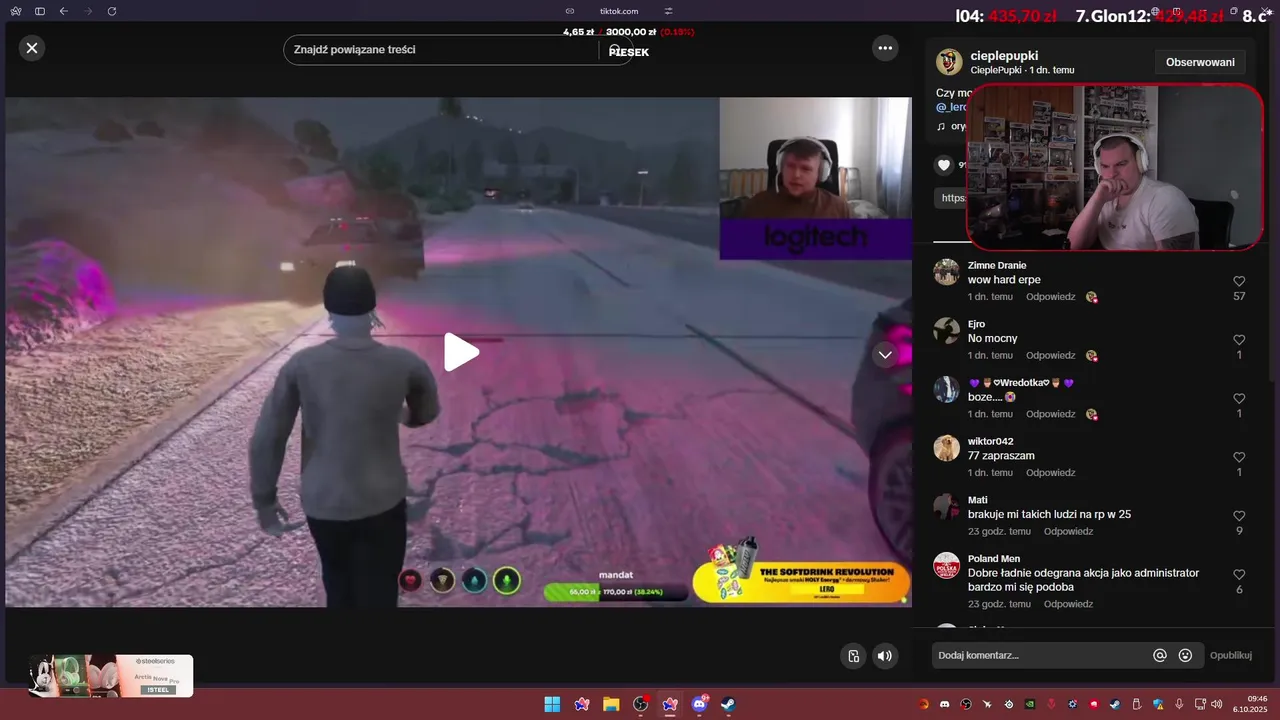Open the Discord tray icon
The image size is (1280, 720).
pos(945,704)
